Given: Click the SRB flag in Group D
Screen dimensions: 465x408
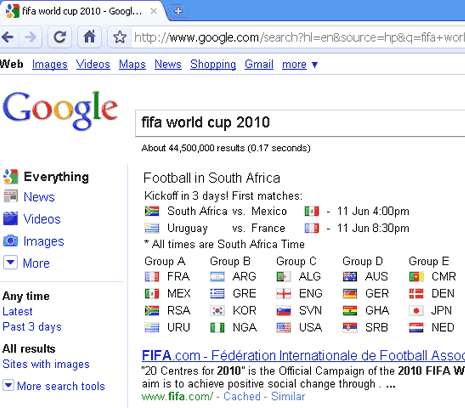Looking at the screenshot, I should pos(350,328).
